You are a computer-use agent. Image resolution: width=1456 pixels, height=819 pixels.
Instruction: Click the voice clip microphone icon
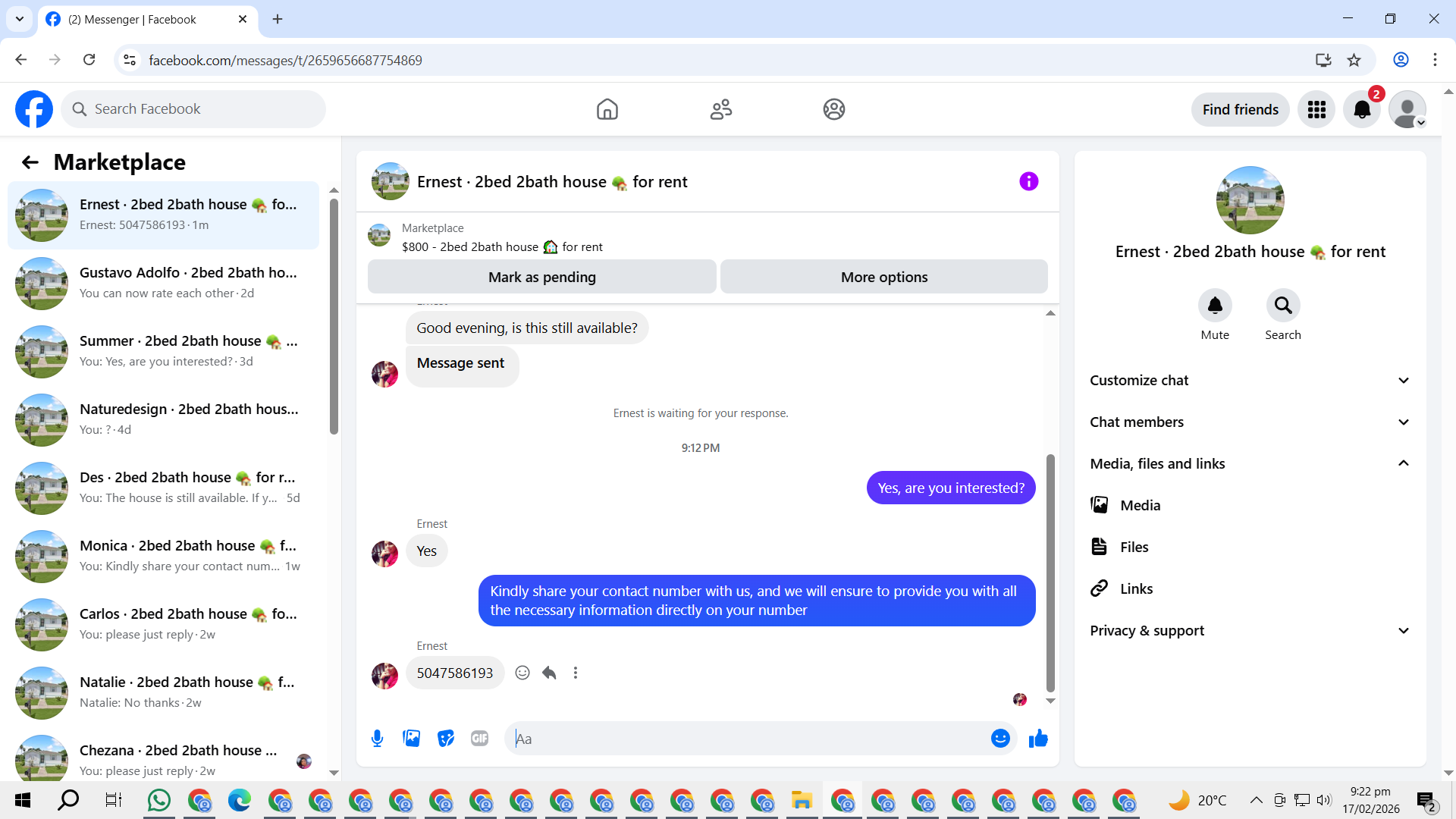pos(377,738)
